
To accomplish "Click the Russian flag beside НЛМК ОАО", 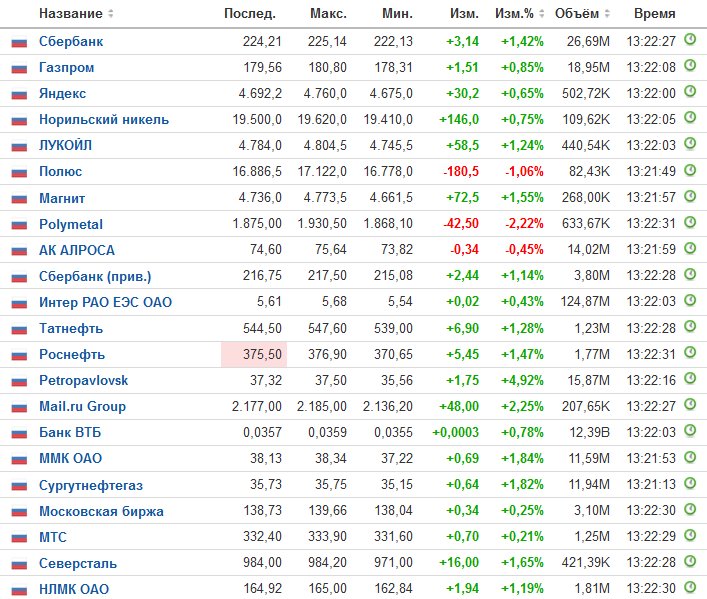I will 19,590.
